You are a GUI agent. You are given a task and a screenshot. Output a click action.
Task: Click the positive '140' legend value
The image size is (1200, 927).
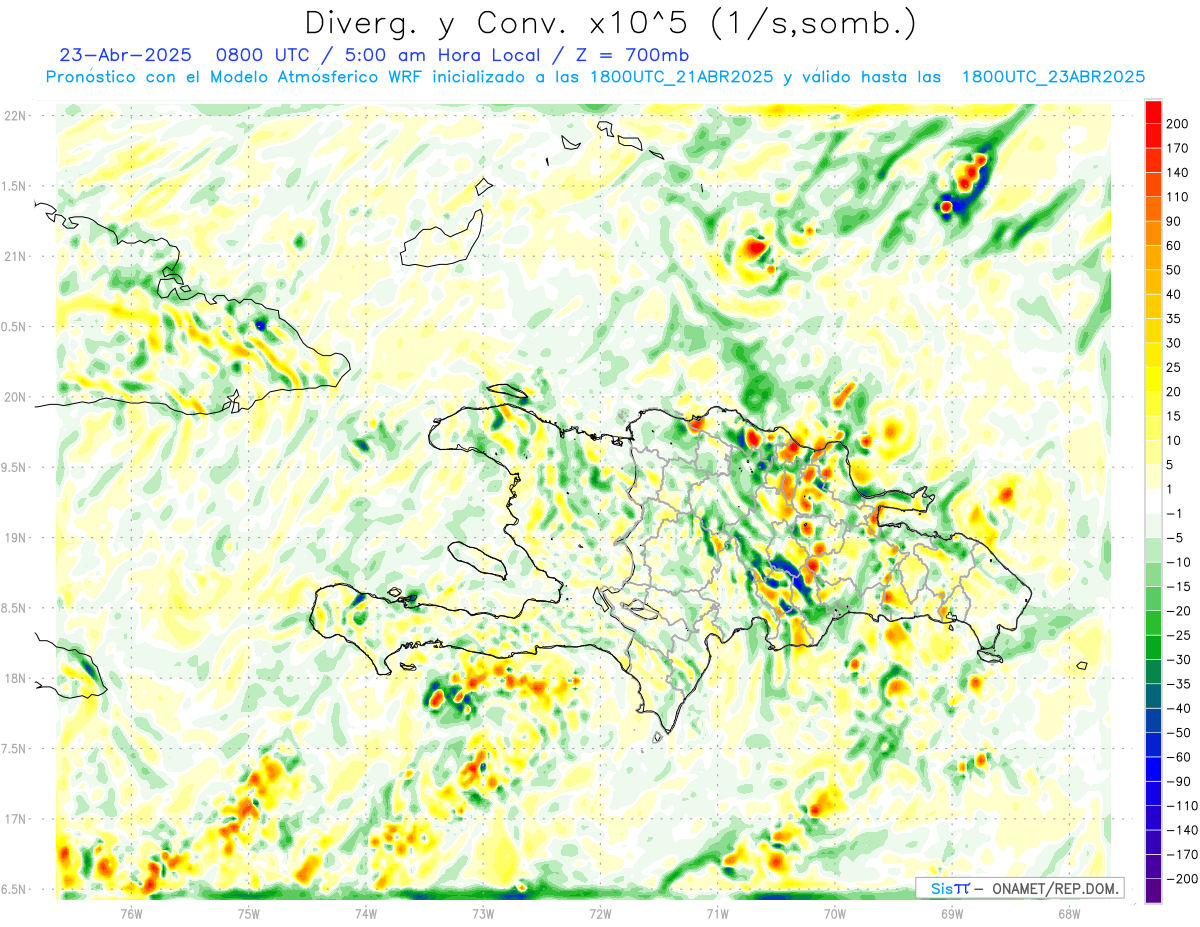[1177, 172]
